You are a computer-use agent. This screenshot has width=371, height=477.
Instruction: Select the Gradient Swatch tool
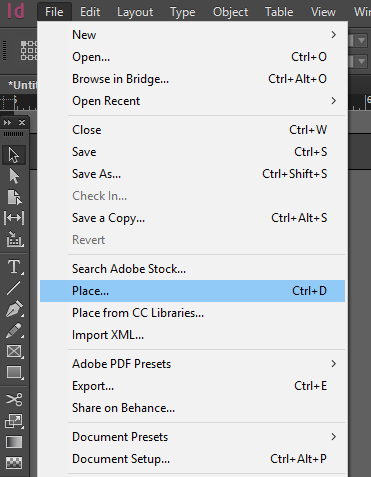(14, 442)
